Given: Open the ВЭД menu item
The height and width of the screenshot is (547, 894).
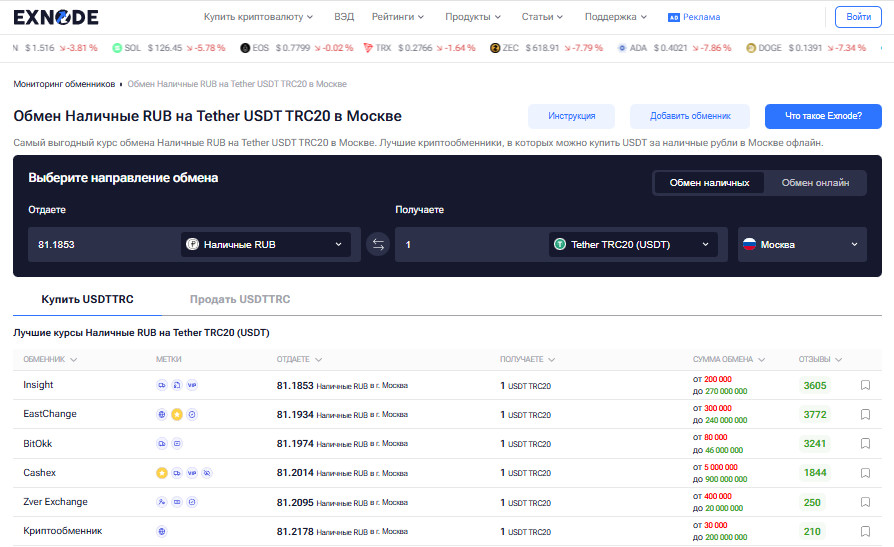Looking at the screenshot, I should point(344,17).
